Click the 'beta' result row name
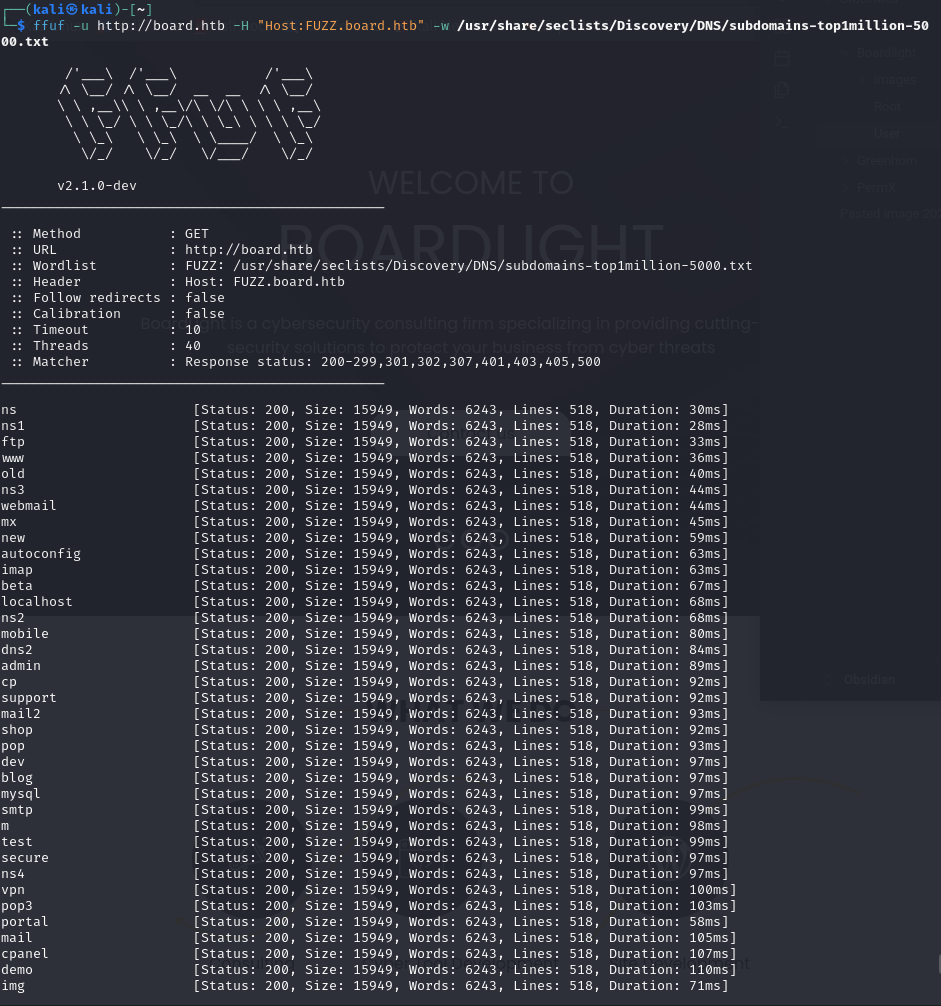The width and height of the screenshot is (941, 1006). [x=17, y=586]
